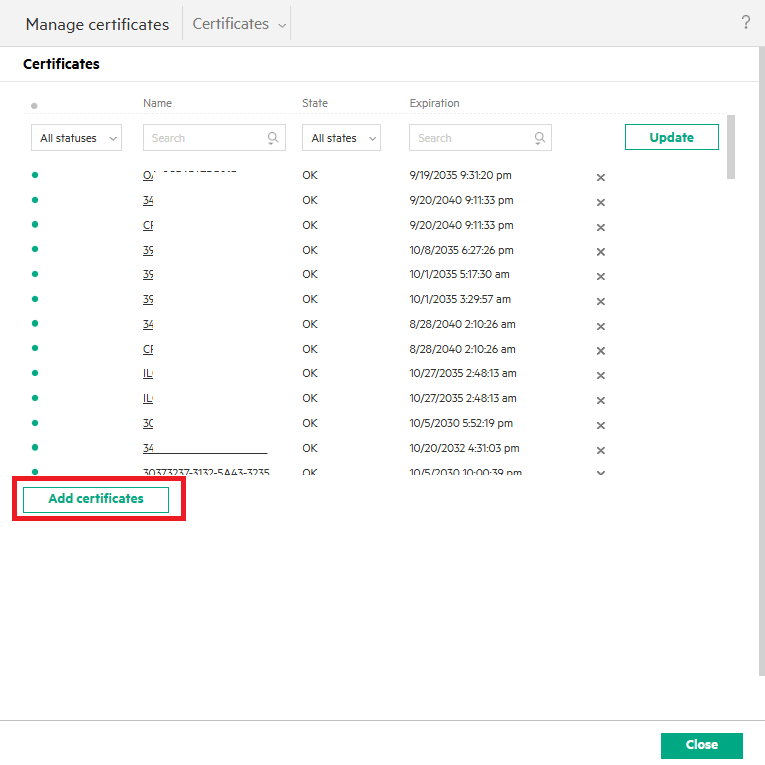Image resolution: width=765 pixels, height=765 pixels.
Task: Open the Certificates view selector dropdown
Action: [239, 24]
